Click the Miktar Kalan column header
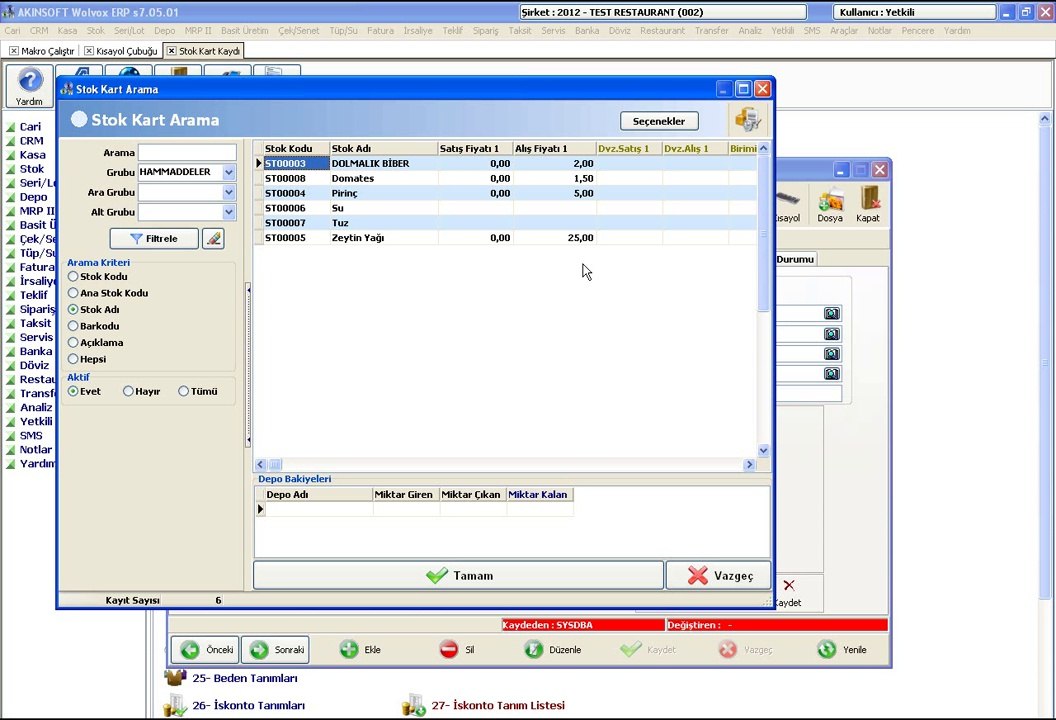 539,494
